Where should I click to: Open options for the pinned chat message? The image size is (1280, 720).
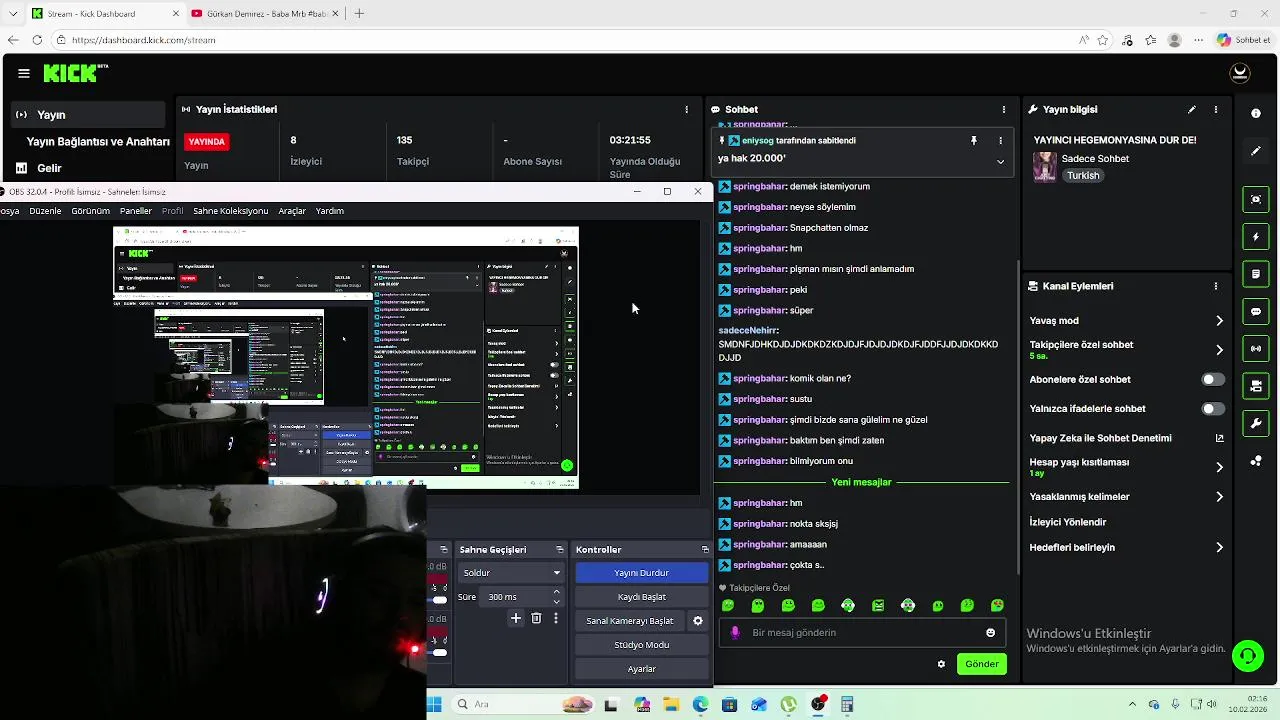pyautogui.click(x=1000, y=141)
